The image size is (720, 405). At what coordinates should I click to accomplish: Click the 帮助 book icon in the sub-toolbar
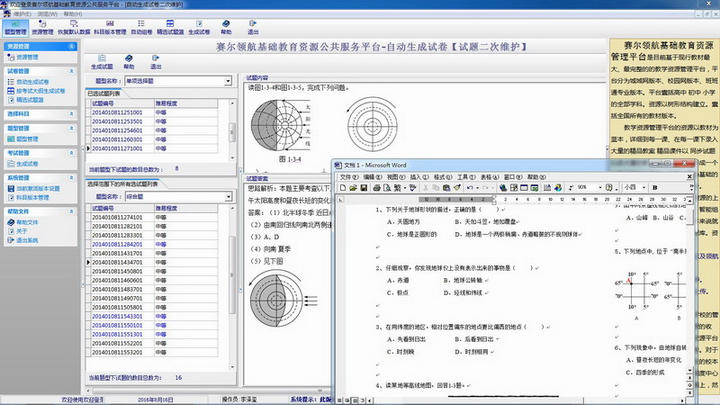pyautogui.click(x=129, y=62)
